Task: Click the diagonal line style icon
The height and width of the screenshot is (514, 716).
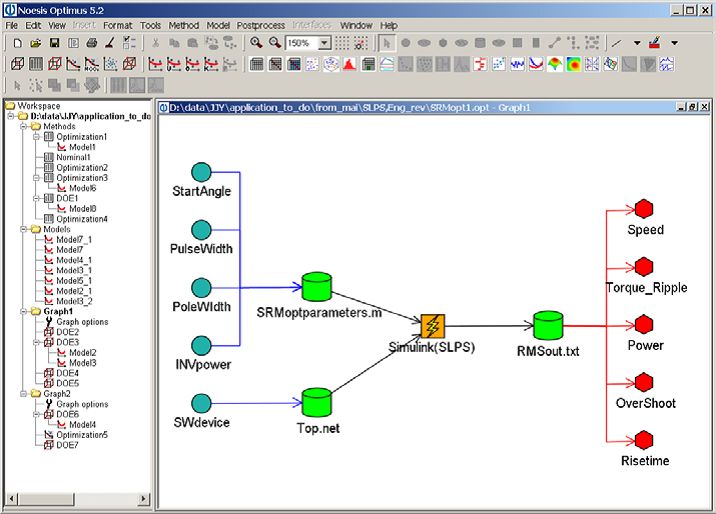Action: [x=617, y=43]
